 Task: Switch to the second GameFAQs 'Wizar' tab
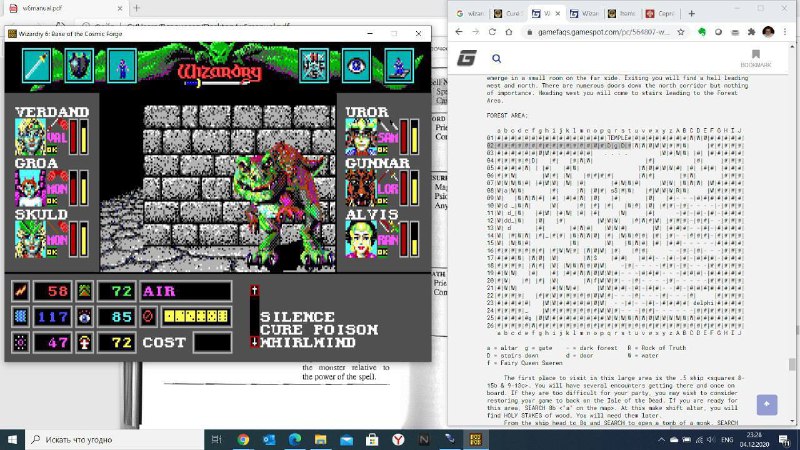coord(584,14)
